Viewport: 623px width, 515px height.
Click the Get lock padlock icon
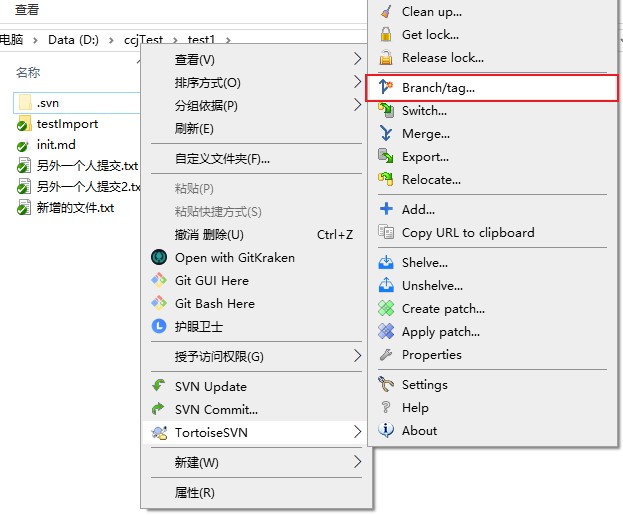click(x=386, y=35)
